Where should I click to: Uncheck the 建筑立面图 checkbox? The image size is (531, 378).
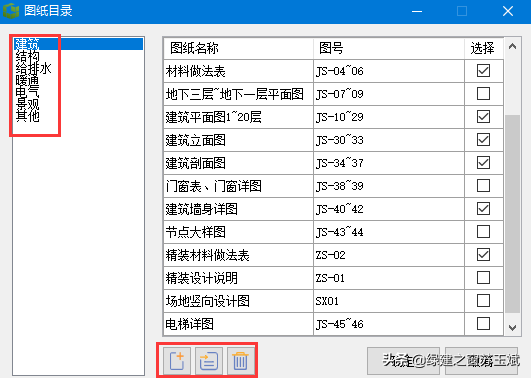[x=483, y=140]
